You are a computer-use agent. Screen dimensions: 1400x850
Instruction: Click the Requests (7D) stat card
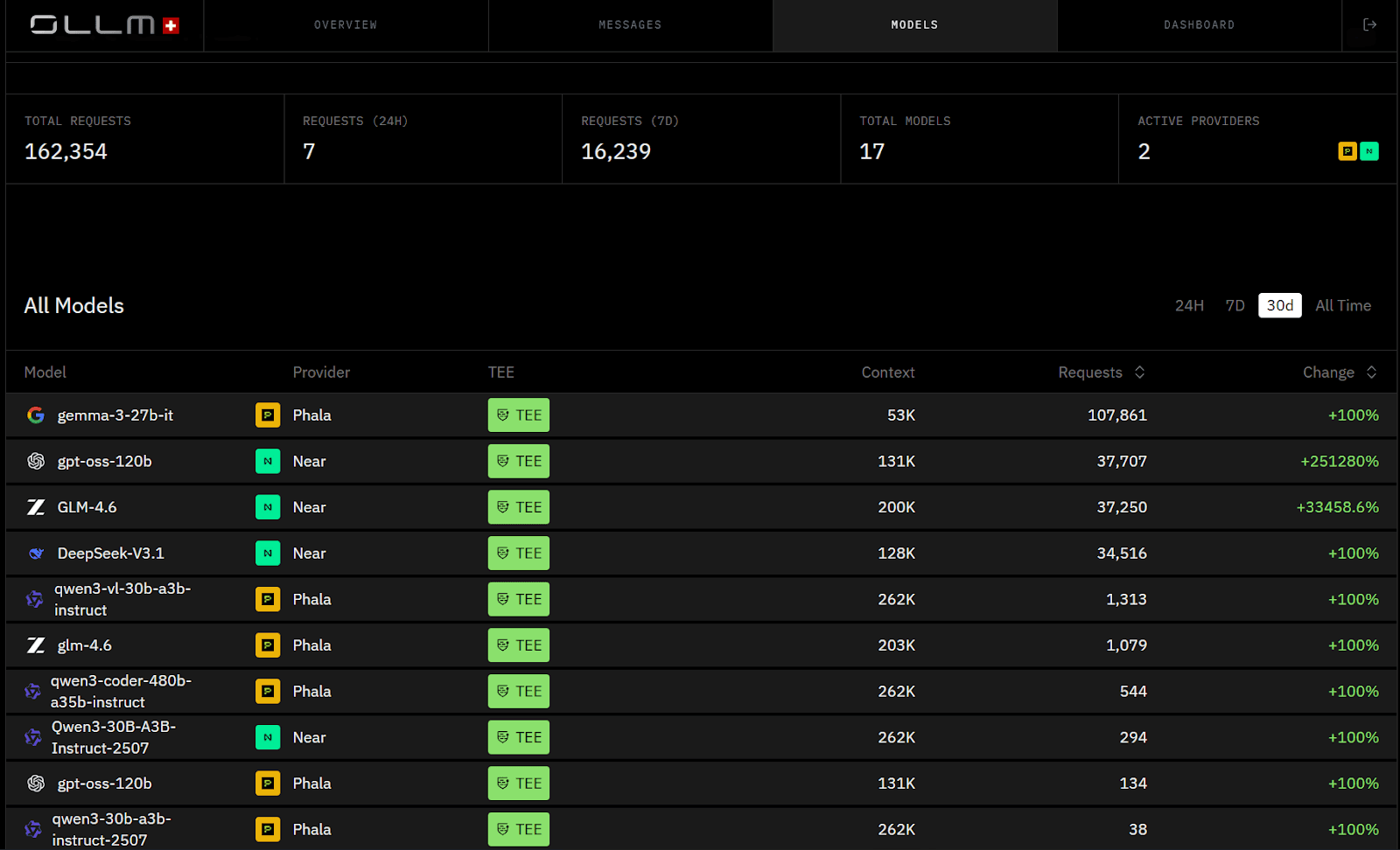coord(701,139)
